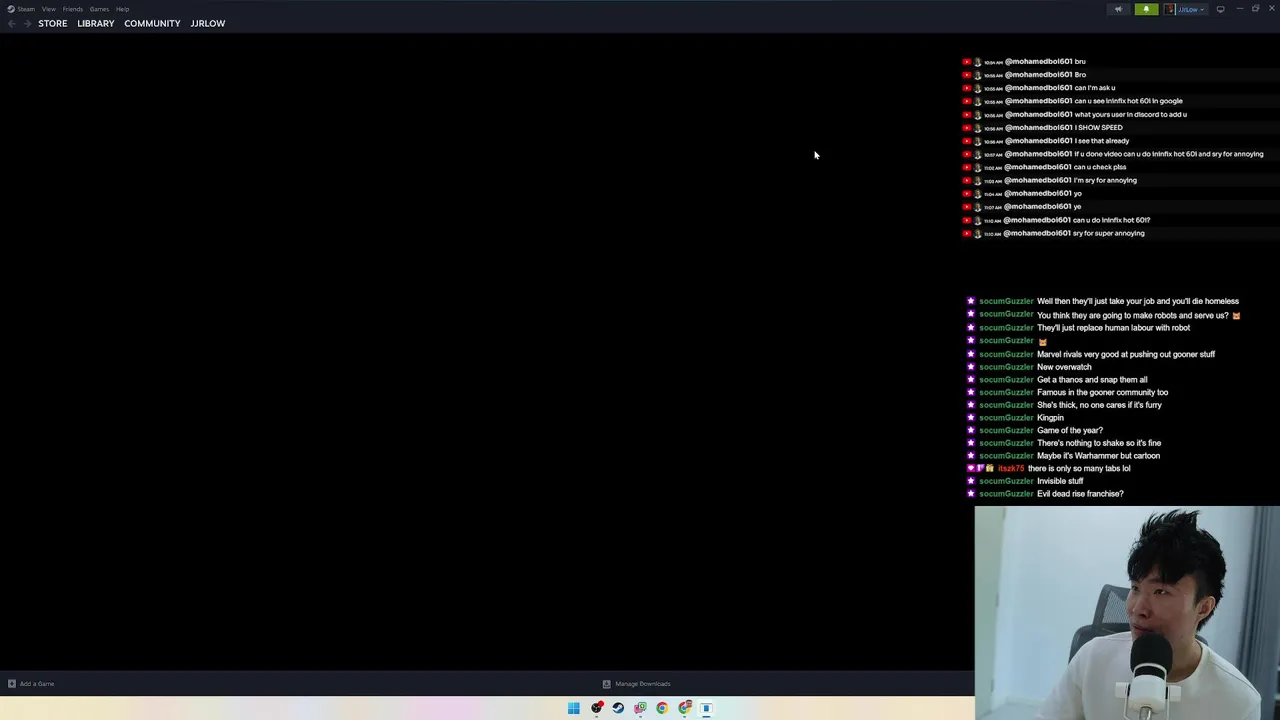Go to the STORE tab
1280x720 pixels.
tap(53, 23)
